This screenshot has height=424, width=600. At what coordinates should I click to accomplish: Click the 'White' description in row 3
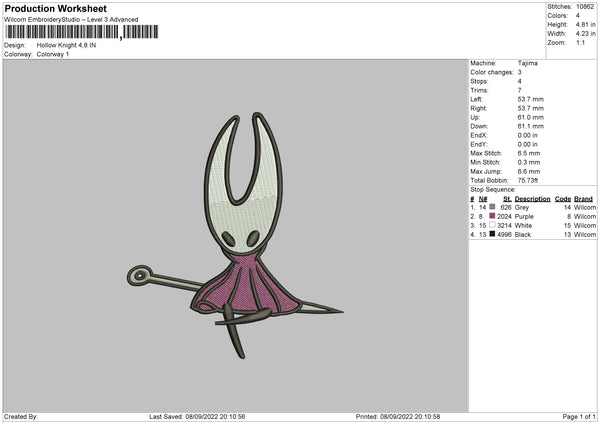pos(523,225)
